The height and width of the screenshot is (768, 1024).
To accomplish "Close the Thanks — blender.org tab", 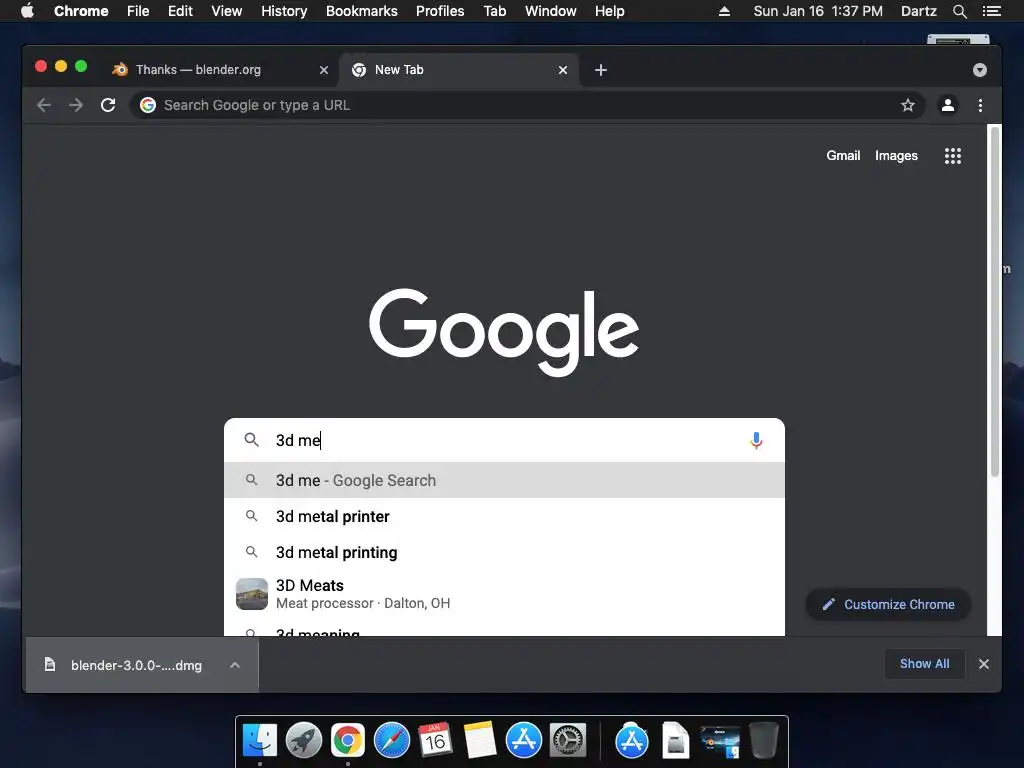I will 324,70.
